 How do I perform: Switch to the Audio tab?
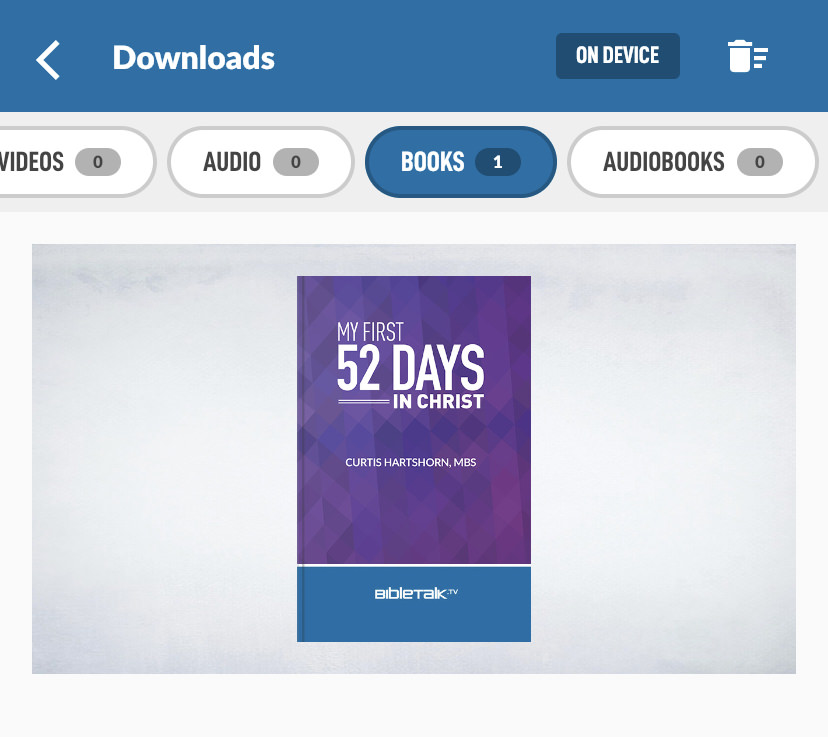point(260,162)
